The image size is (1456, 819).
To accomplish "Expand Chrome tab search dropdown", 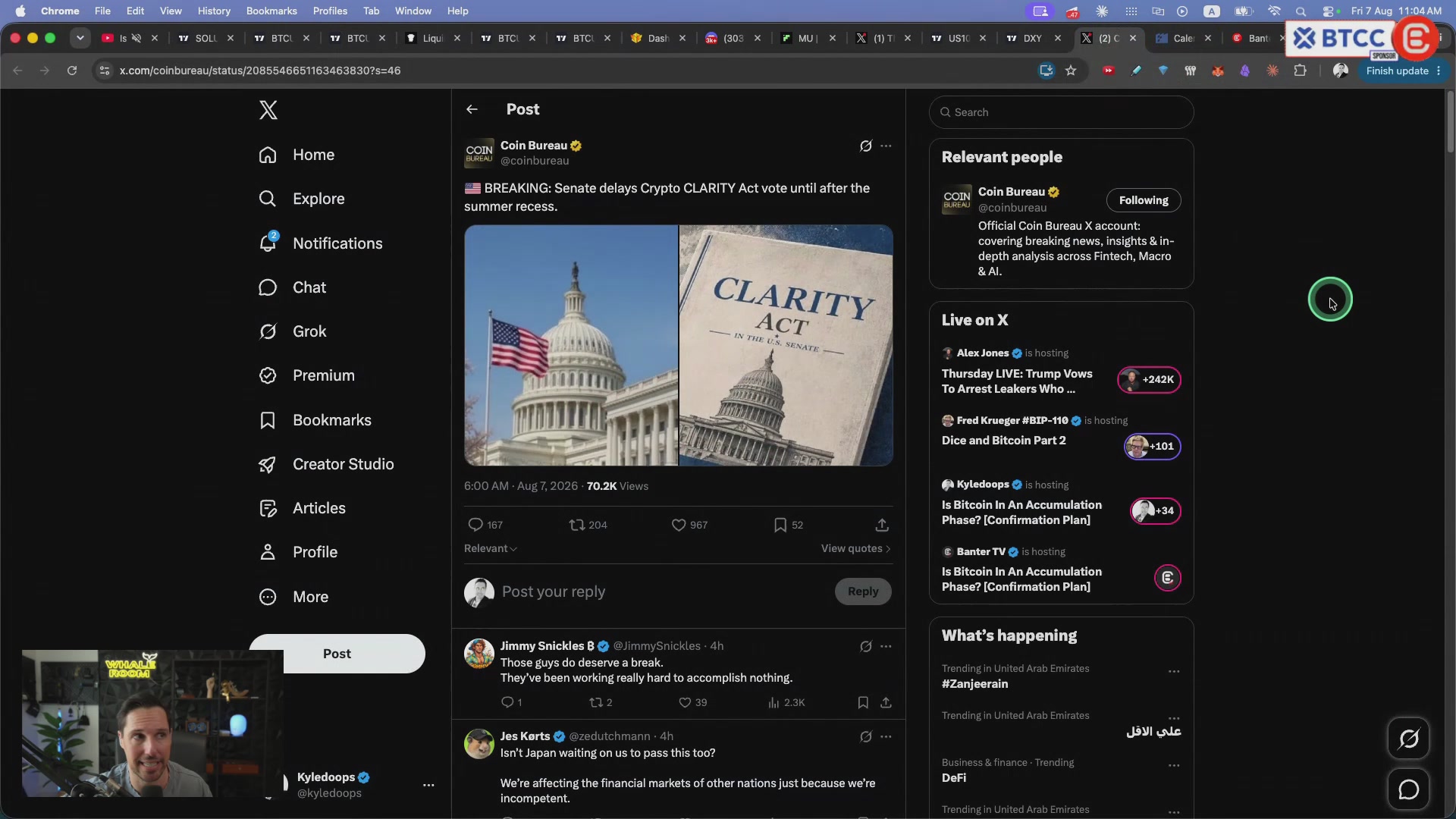I will coord(80,38).
